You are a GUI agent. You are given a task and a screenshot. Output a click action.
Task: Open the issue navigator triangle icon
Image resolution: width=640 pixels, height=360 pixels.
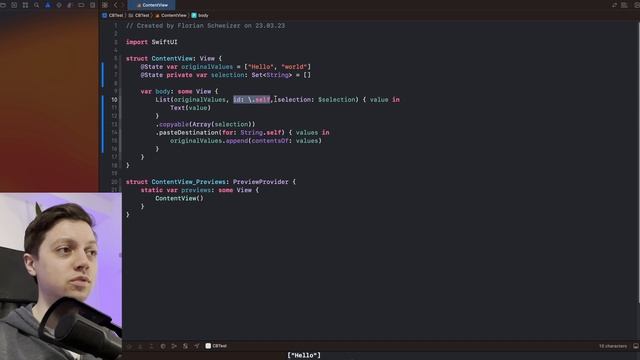coord(48,5)
